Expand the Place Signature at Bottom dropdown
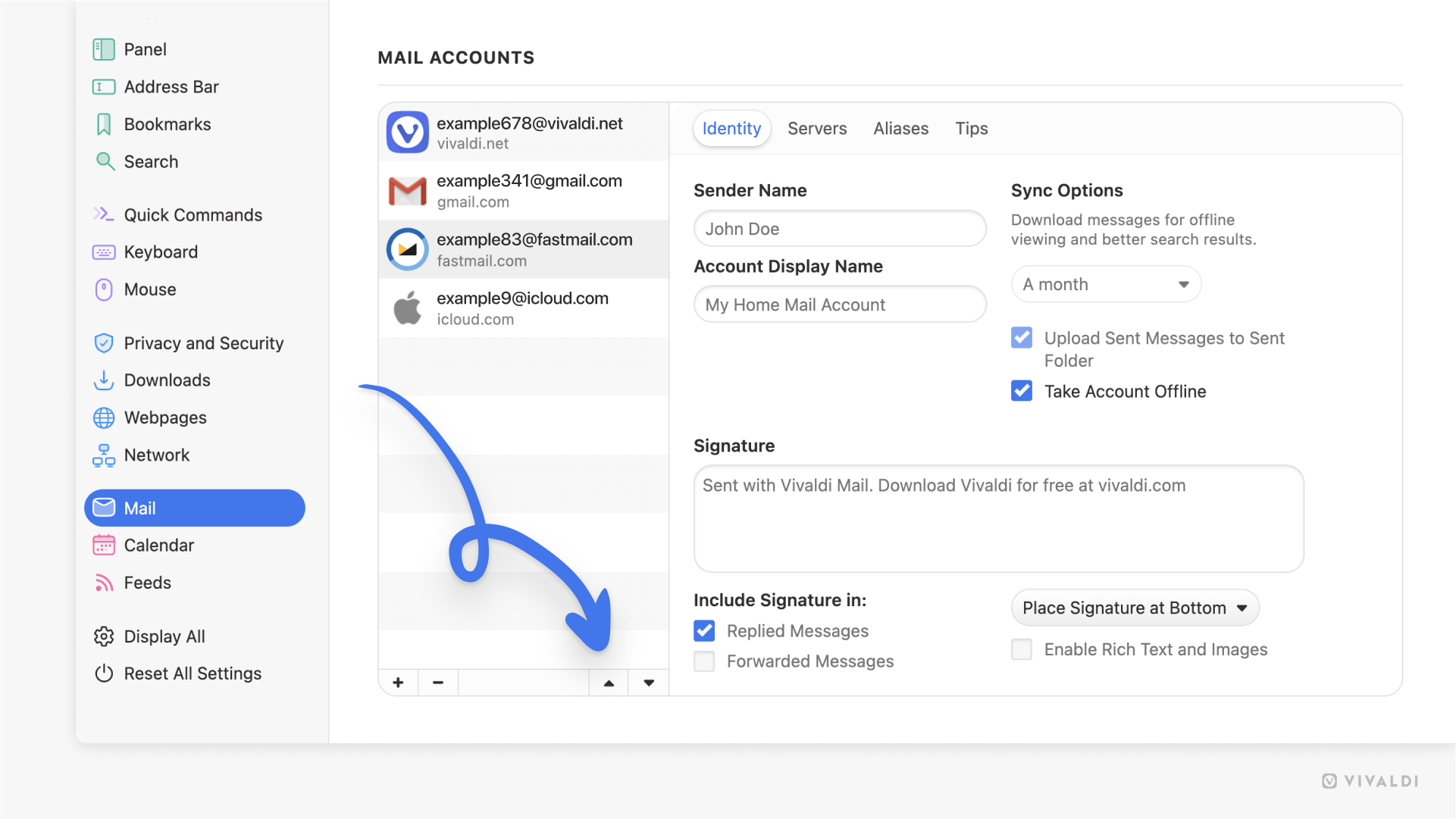Image resolution: width=1456 pixels, height=819 pixels. point(1135,607)
